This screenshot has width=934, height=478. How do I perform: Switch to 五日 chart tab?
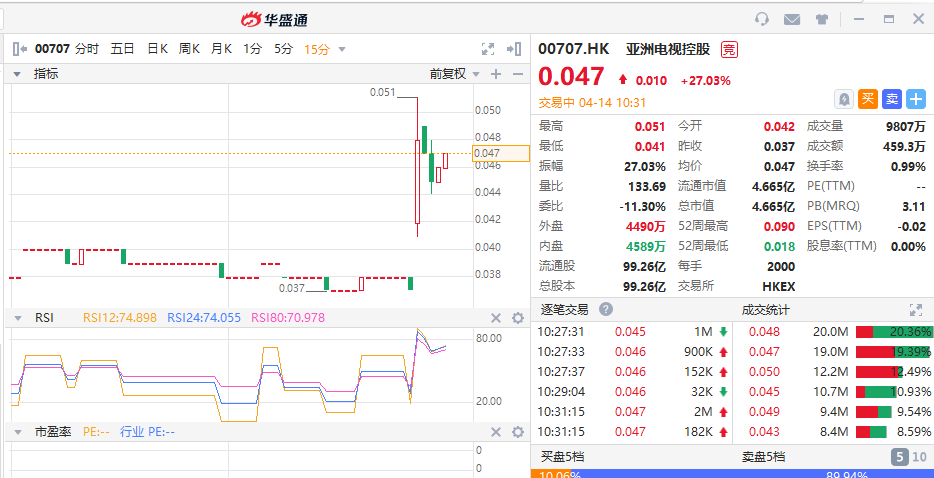click(122, 49)
